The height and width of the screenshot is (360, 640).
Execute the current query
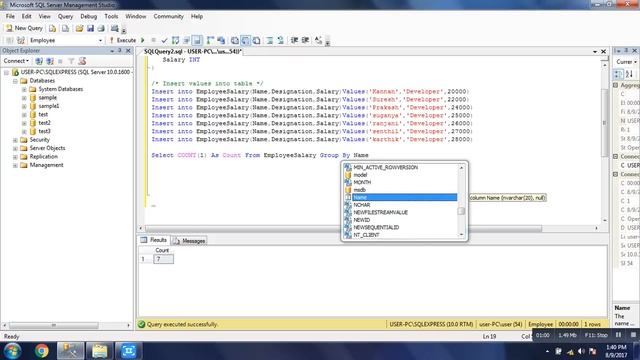coord(123,40)
